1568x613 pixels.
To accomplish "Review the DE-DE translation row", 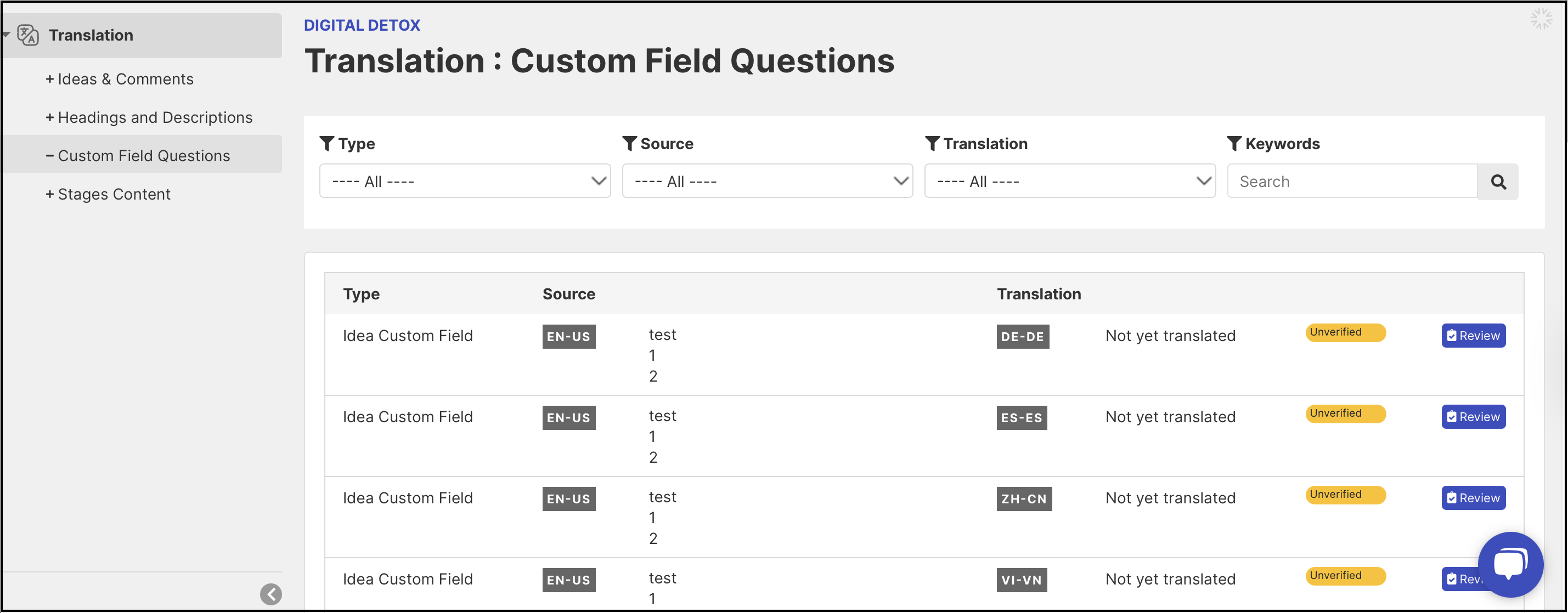I will click(x=1473, y=336).
